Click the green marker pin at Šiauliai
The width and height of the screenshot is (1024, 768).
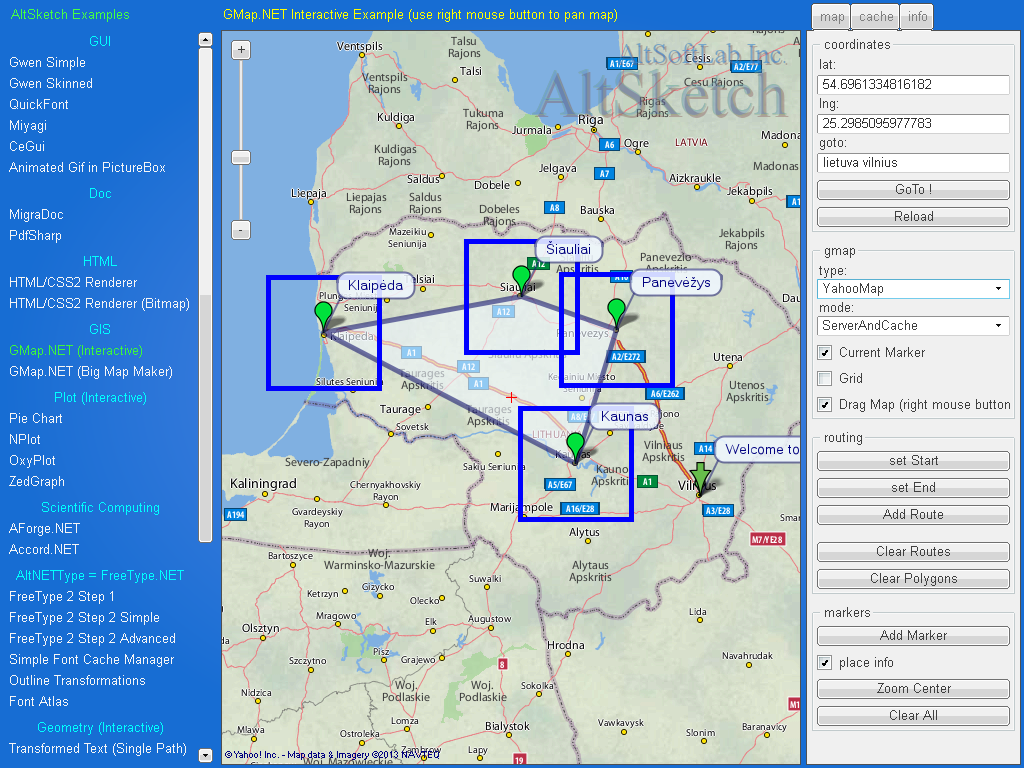coord(521,278)
